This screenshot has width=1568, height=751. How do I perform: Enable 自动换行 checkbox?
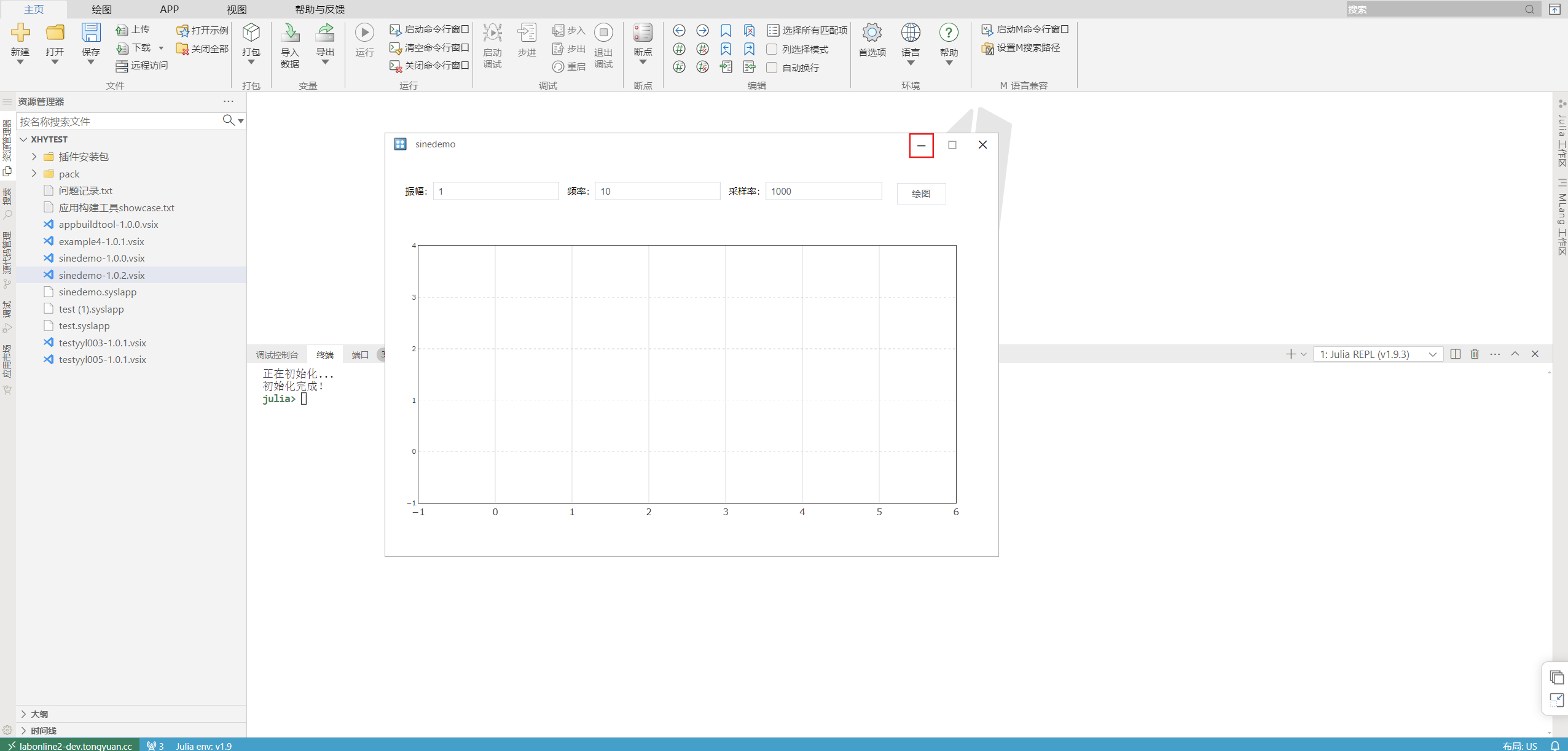click(772, 68)
